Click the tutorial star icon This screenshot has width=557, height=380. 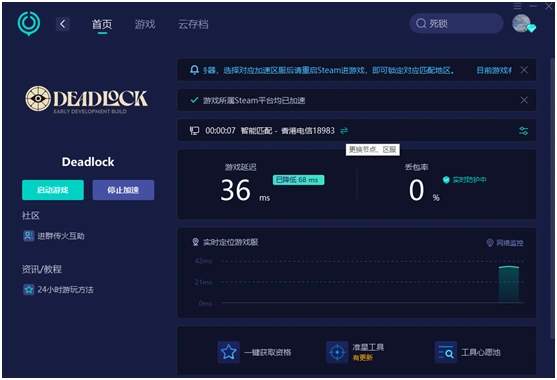click(x=28, y=289)
